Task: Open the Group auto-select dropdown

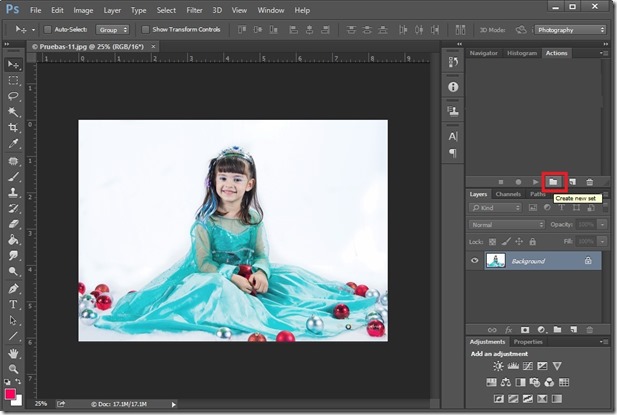Action: (113, 30)
